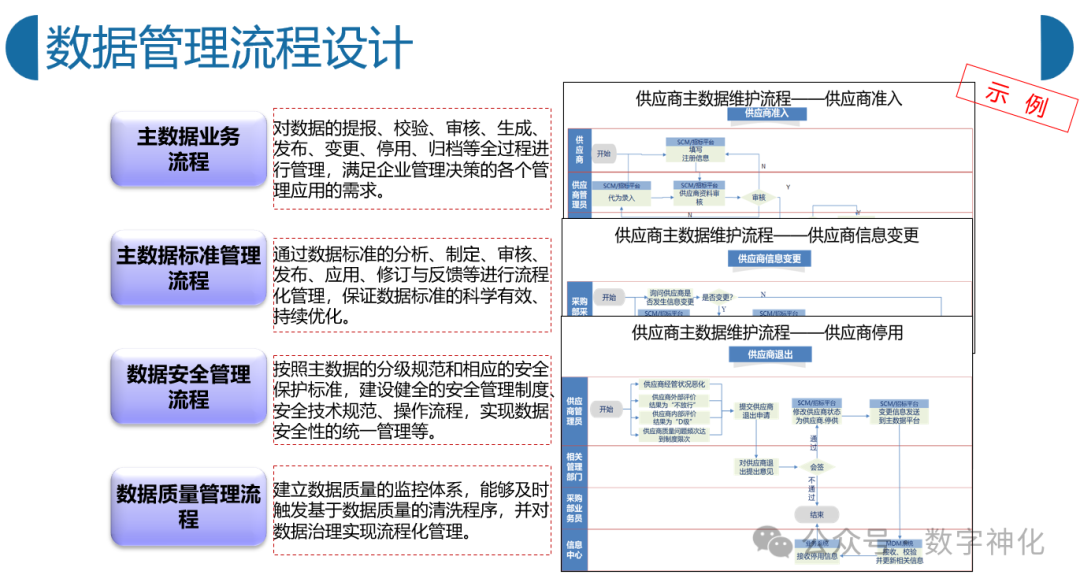The height and width of the screenshot is (586, 1080).
Task: Click 开始 in the 供应商停用 flowchart
Action: click(x=606, y=409)
